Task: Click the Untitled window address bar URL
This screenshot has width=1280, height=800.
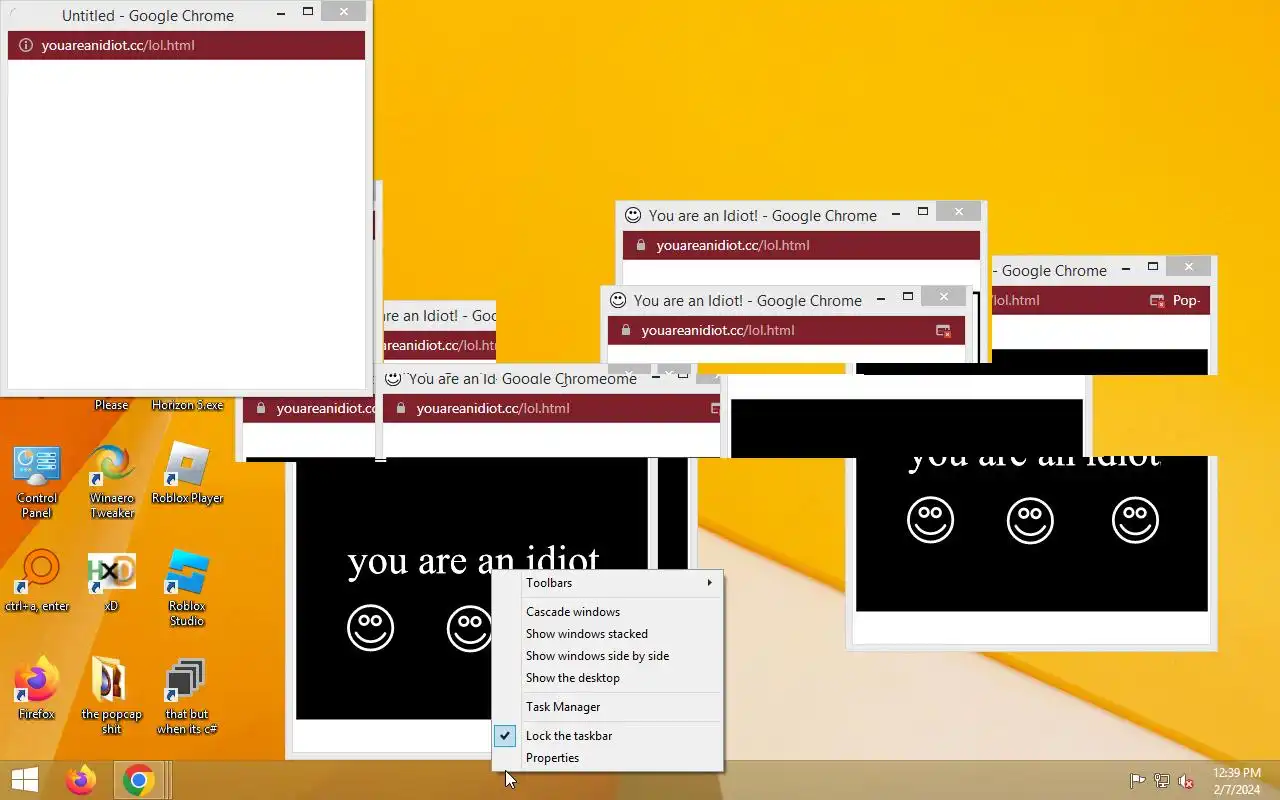Action: 118,45
